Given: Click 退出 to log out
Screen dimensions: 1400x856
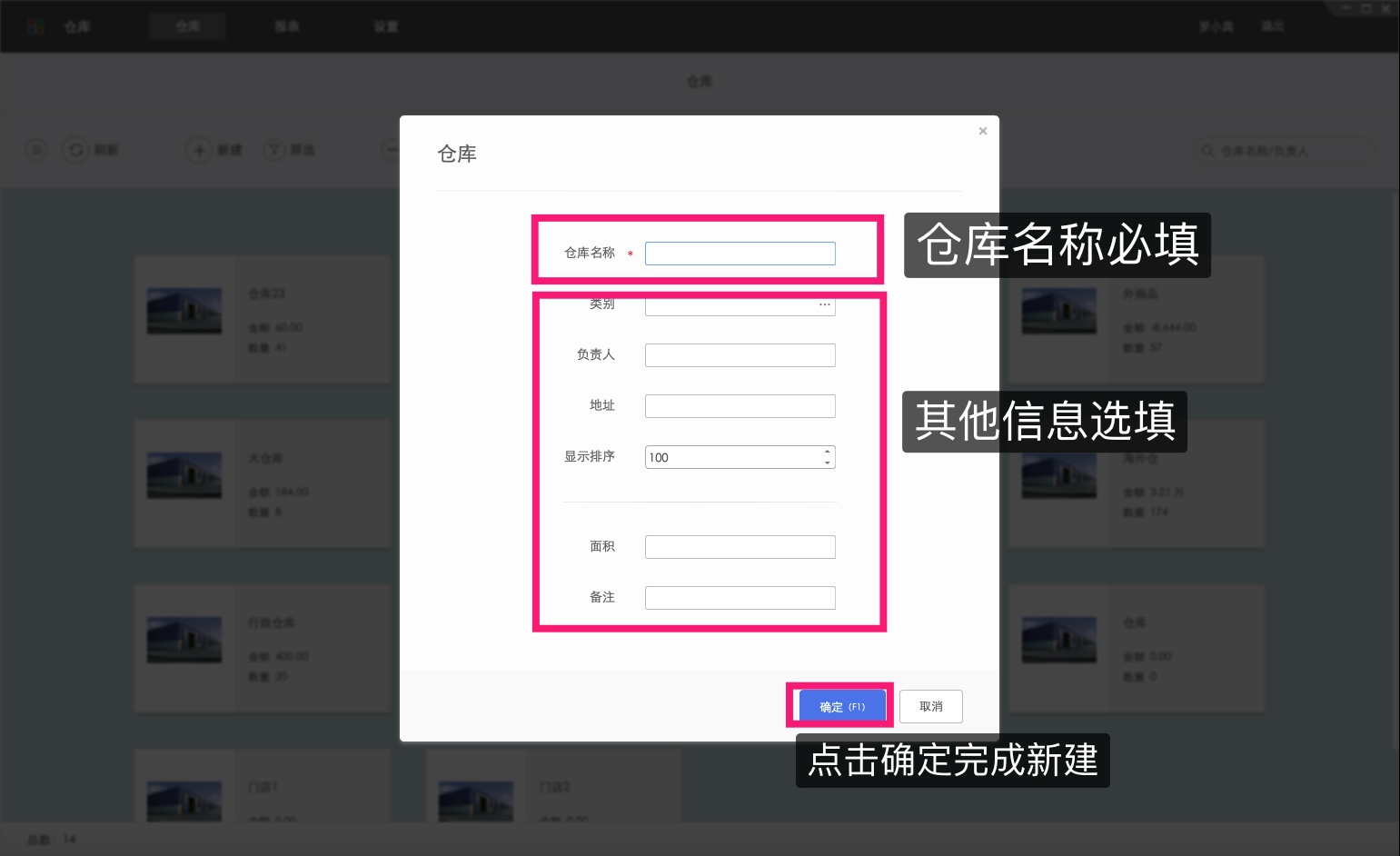Looking at the screenshot, I should tap(1272, 25).
